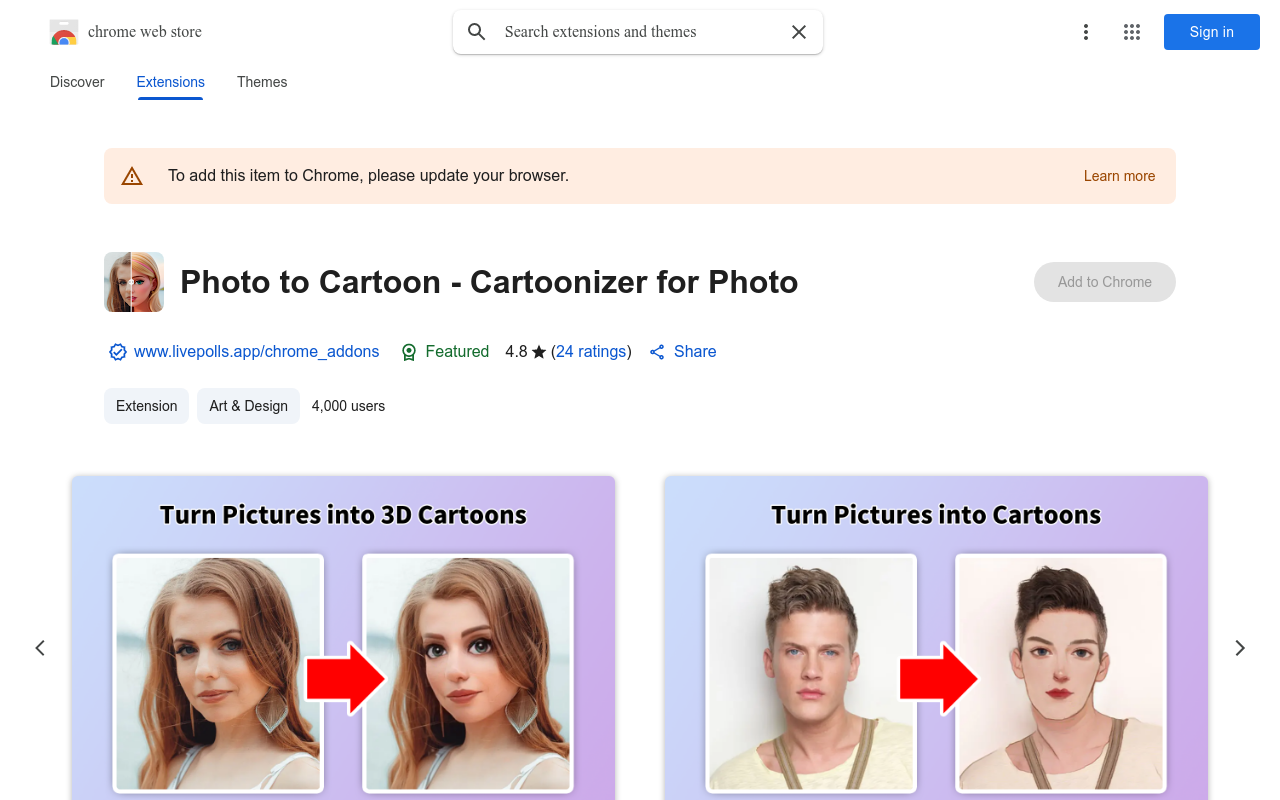1280x800 pixels.
Task: Click the chrome web store title text
Action: click(x=145, y=32)
